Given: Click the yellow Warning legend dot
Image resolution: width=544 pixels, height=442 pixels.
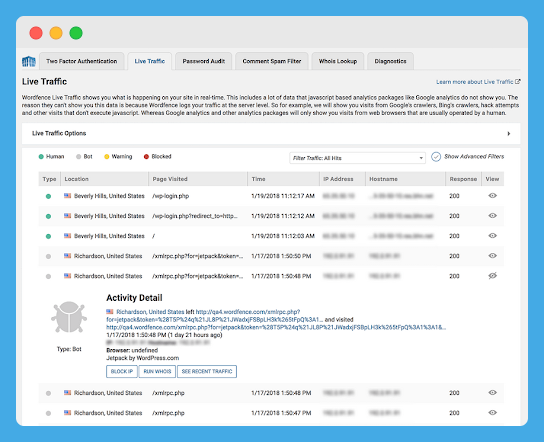Looking at the screenshot, I should point(107,157).
